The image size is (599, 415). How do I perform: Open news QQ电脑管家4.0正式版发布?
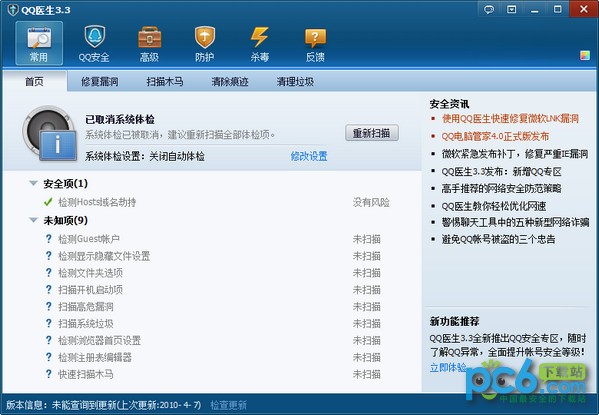(495, 136)
